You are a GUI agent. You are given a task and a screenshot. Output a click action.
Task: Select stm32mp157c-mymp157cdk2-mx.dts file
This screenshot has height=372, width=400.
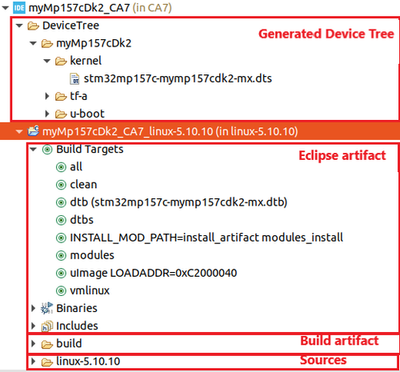178,79
